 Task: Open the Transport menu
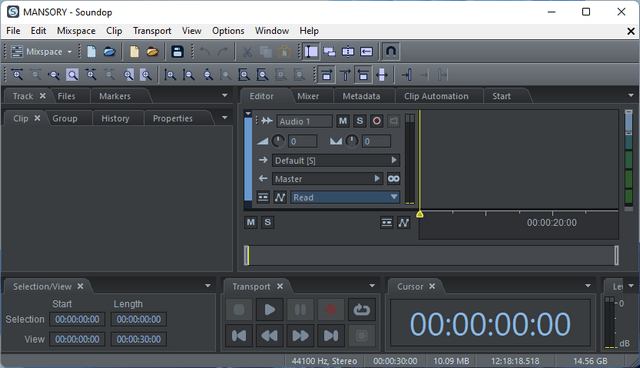(x=152, y=31)
